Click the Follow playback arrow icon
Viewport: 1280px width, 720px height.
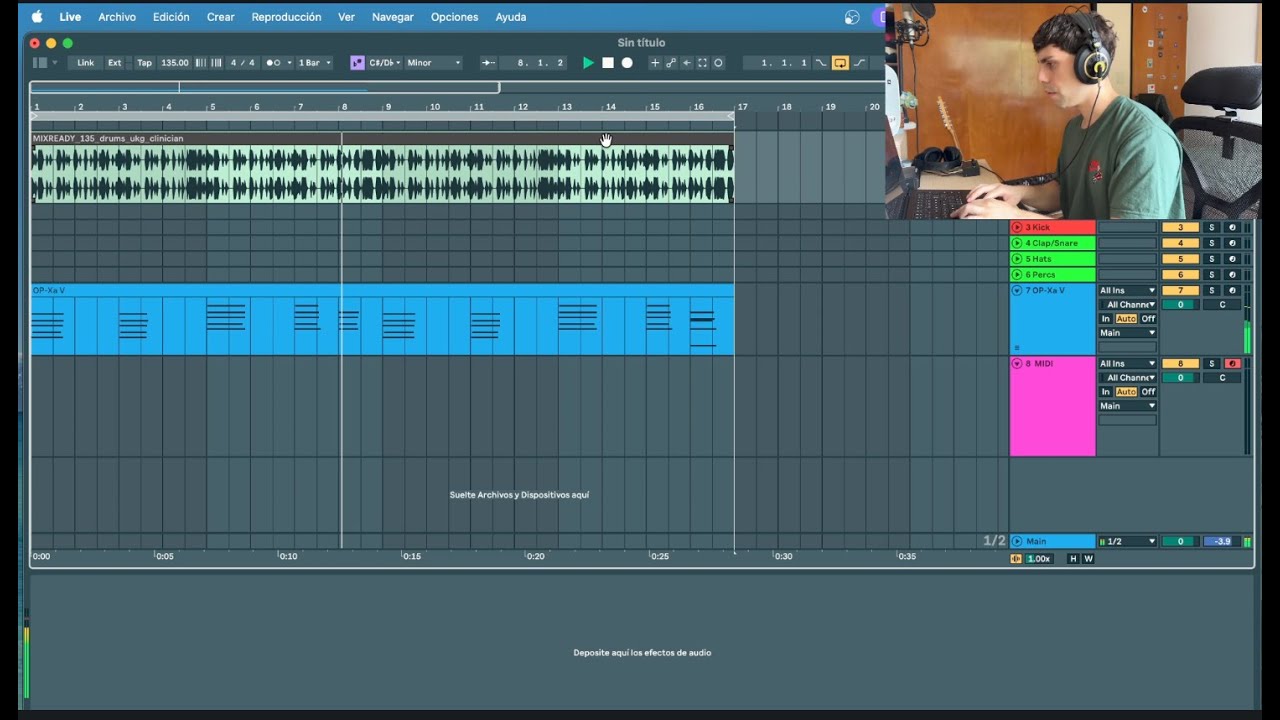click(x=488, y=62)
